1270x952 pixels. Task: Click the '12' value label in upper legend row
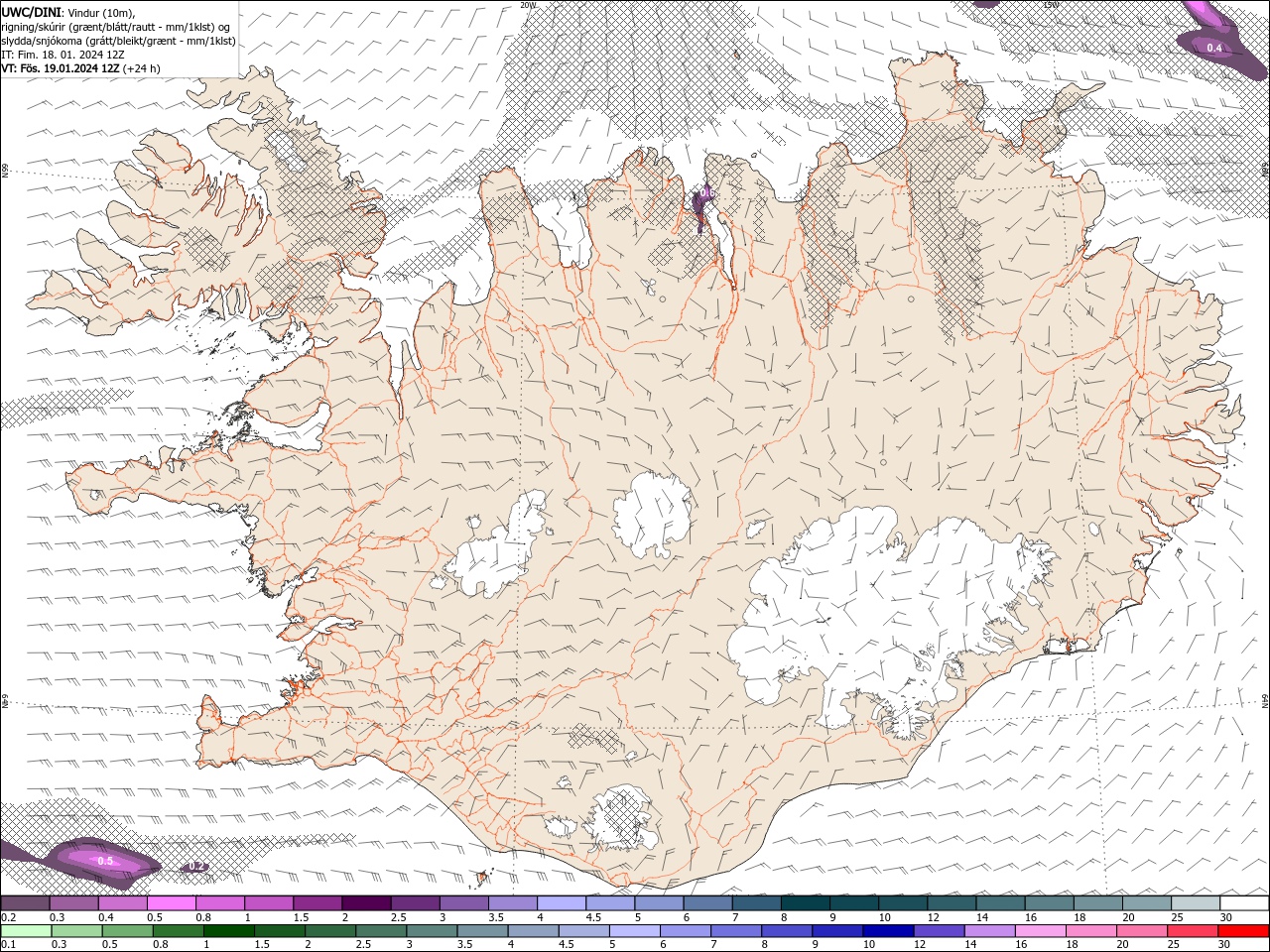(x=933, y=917)
